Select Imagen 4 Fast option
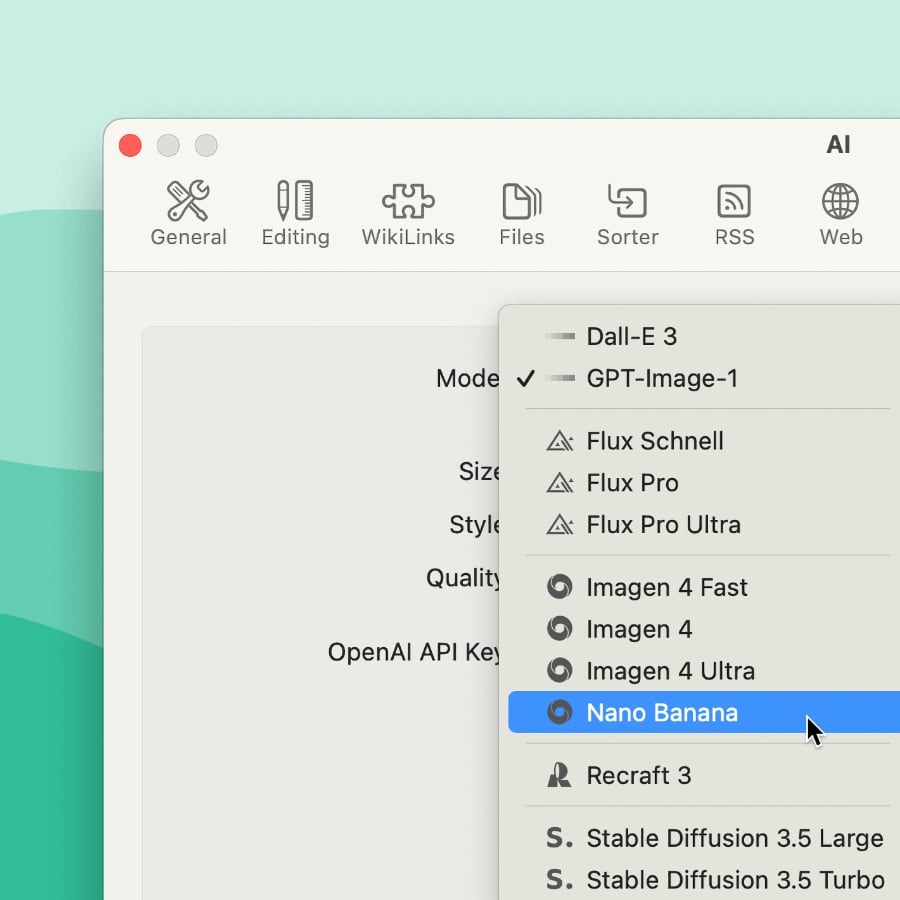Viewport: 900px width, 900px height. [x=667, y=587]
